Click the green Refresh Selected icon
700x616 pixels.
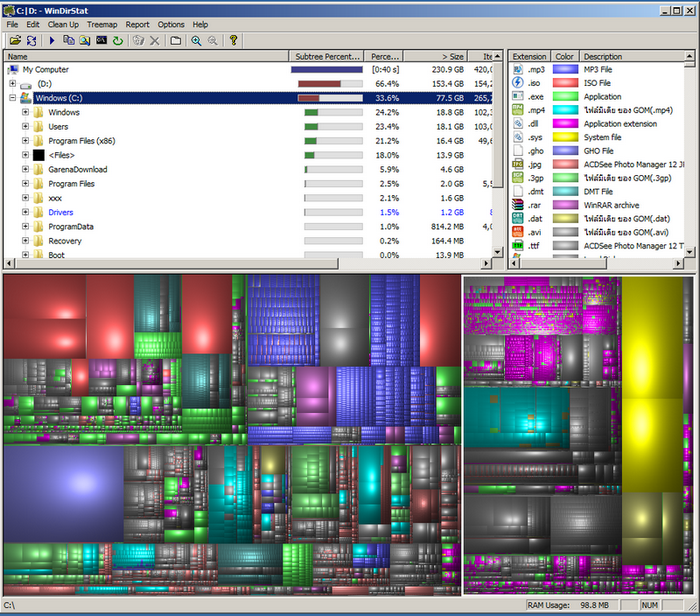(x=118, y=40)
